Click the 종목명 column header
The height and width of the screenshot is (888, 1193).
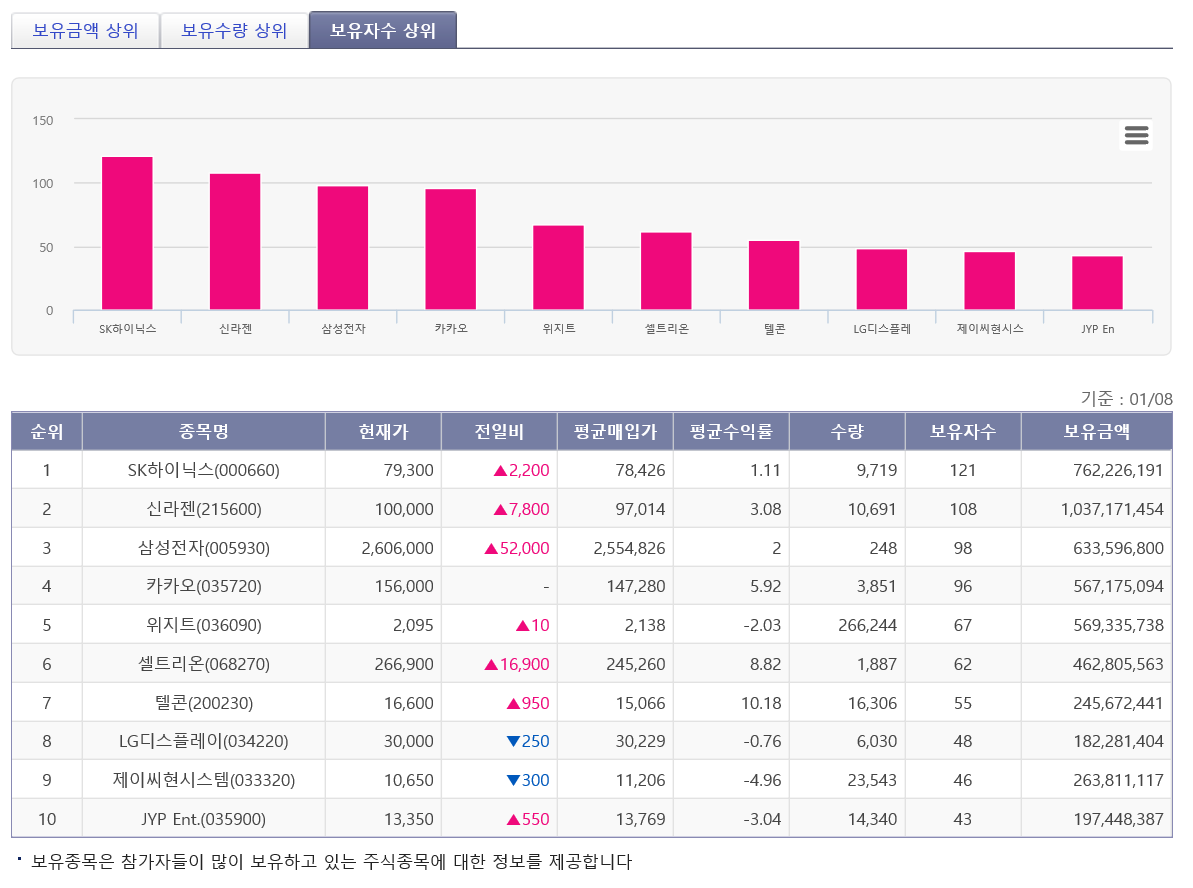[x=204, y=431]
